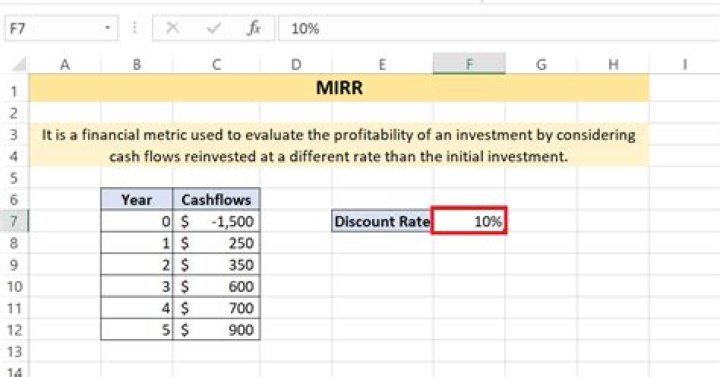Select row 3 header
The image size is (720, 377).
pos(14,135)
